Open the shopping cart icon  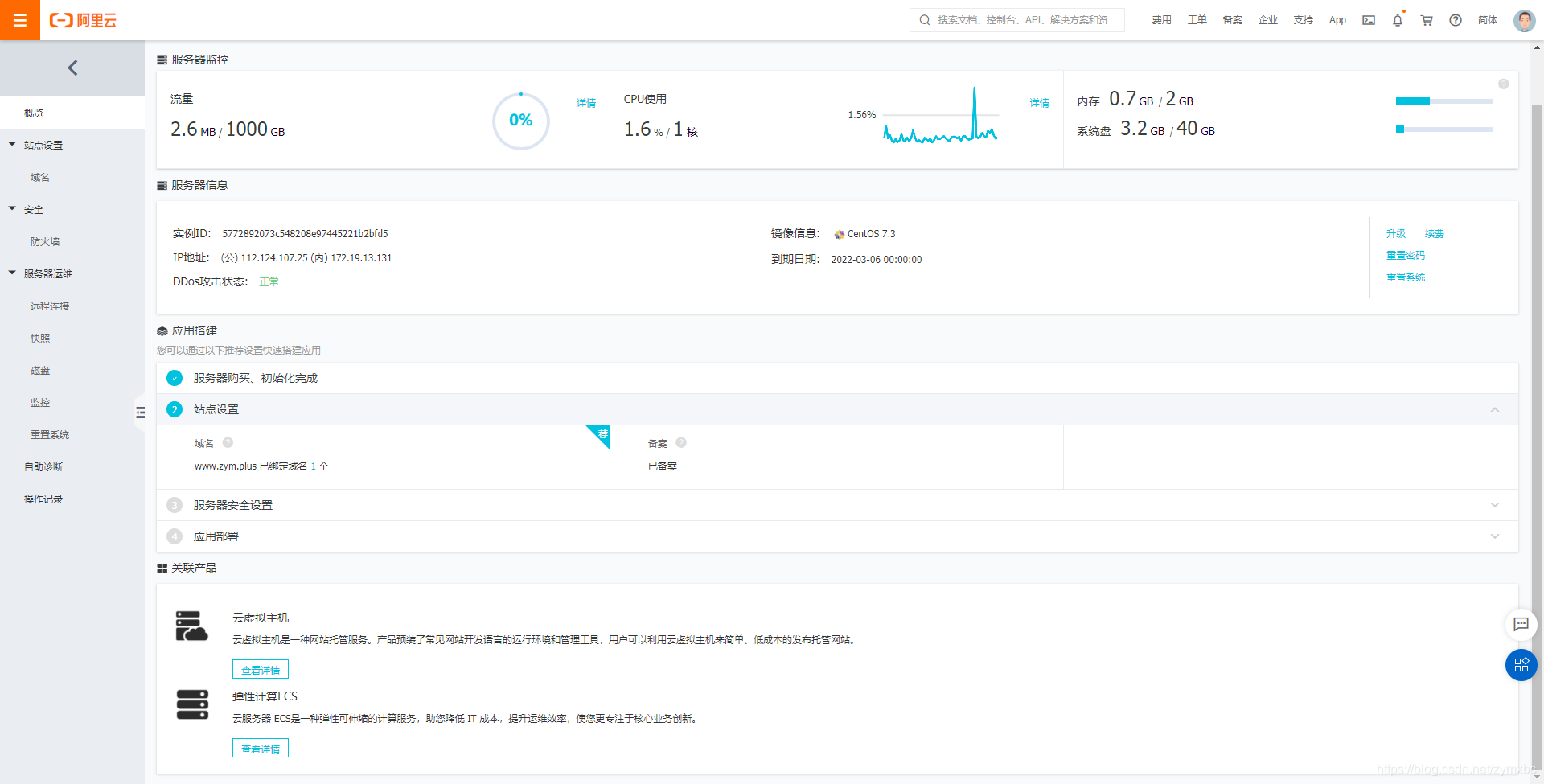click(x=1427, y=20)
